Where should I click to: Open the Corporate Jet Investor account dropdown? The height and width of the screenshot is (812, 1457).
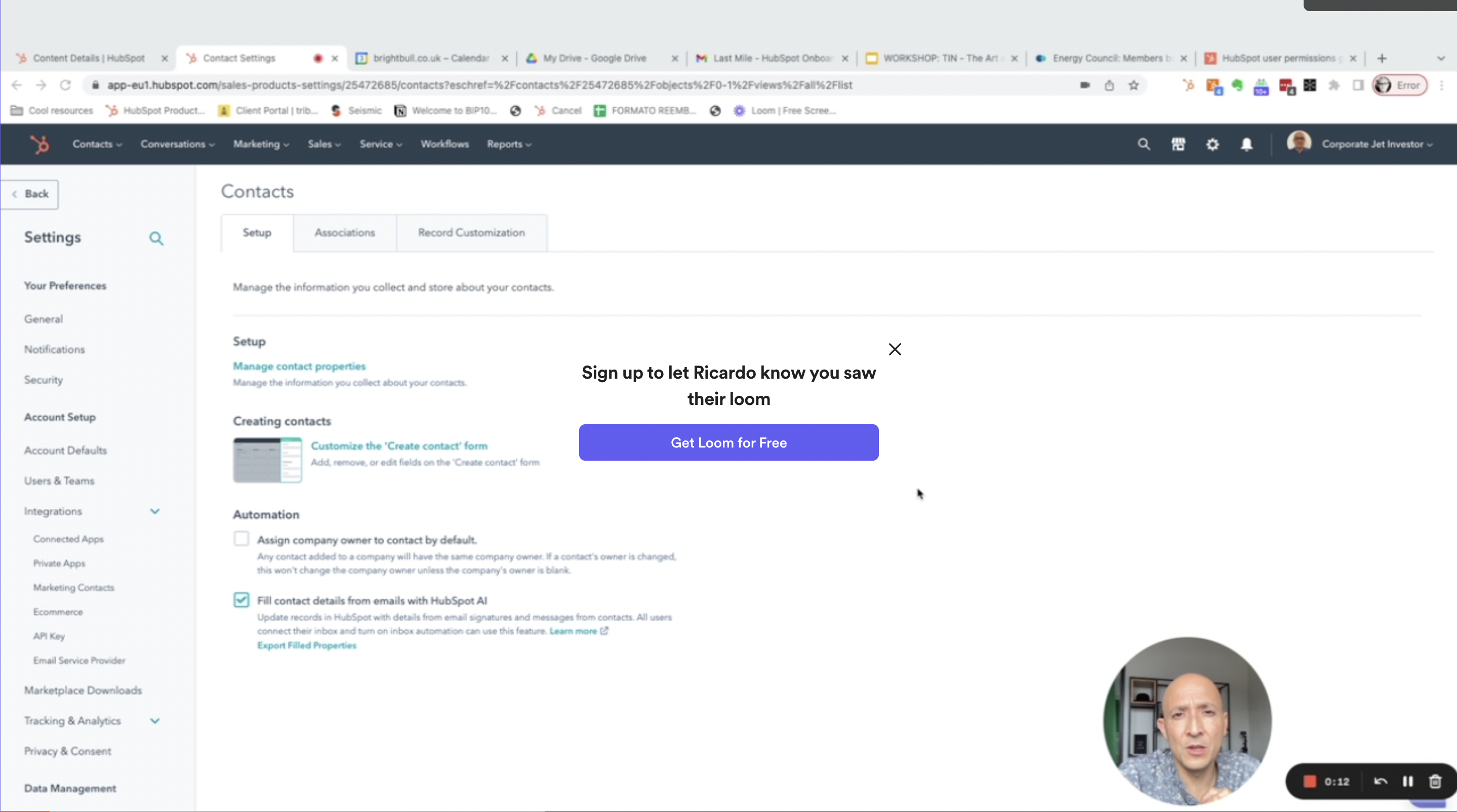[1377, 144]
